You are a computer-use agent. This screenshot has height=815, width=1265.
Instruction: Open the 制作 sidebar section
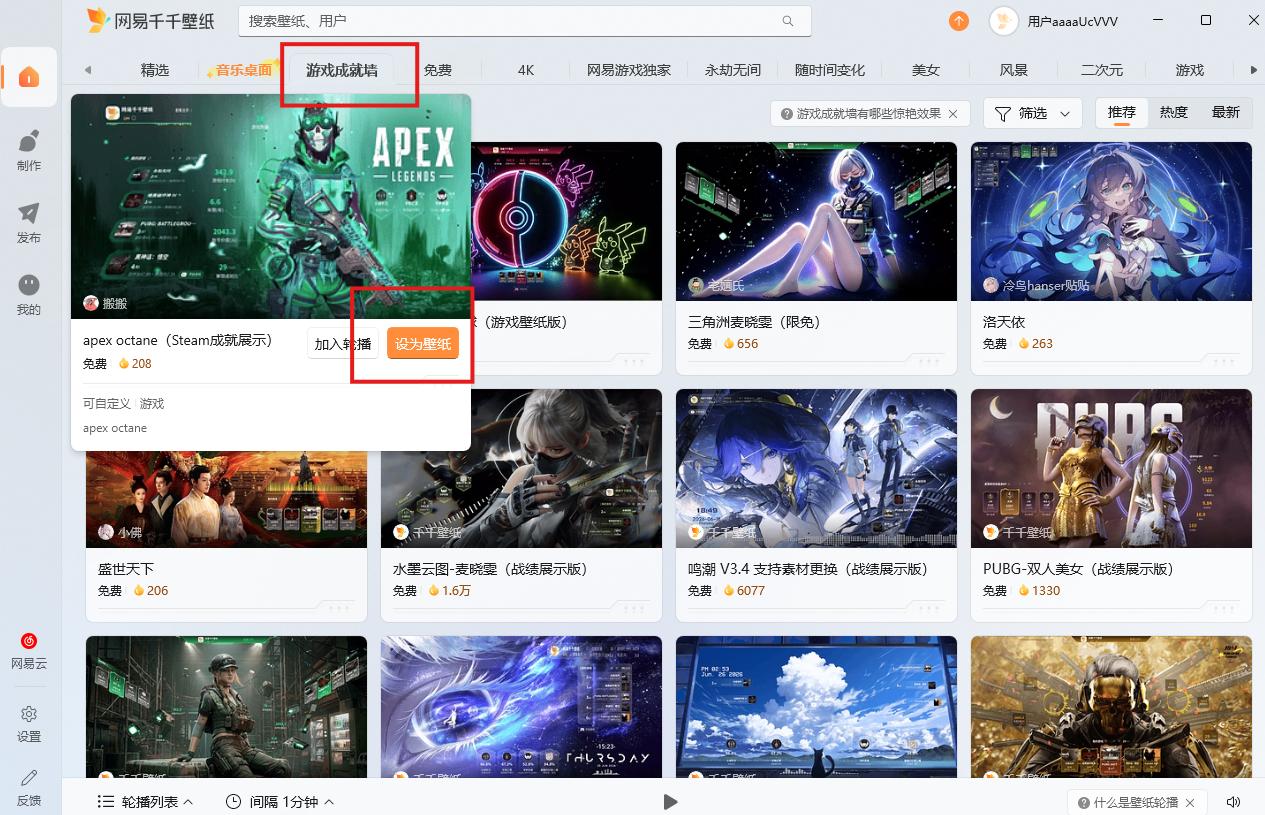(x=29, y=150)
